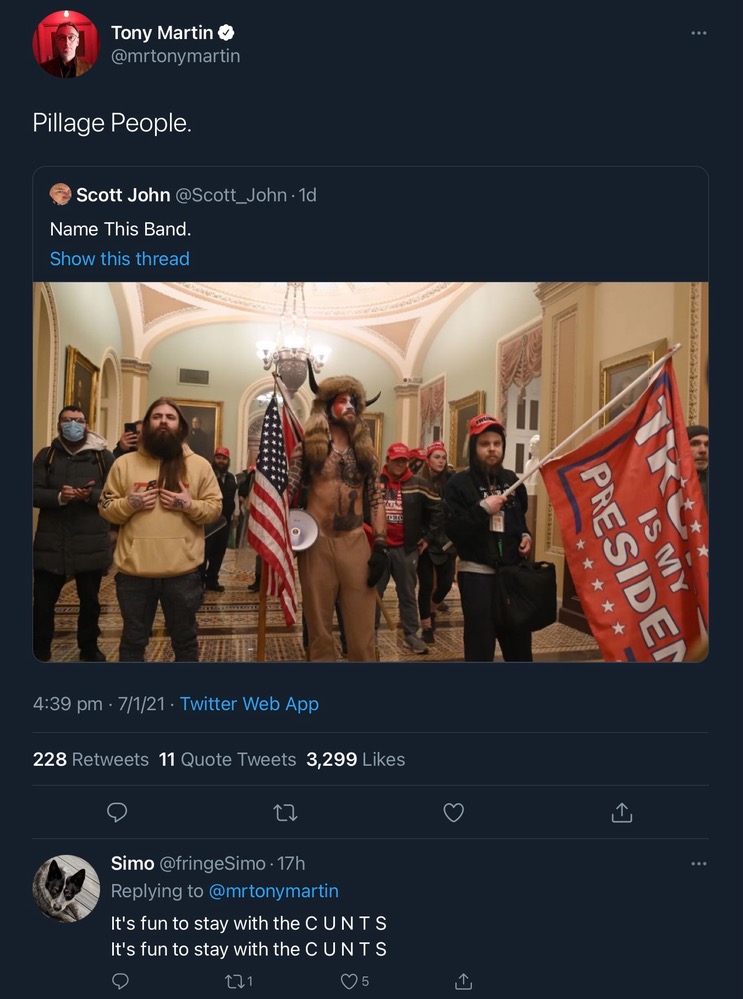Image resolution: width=743 pixels, height=999 pixels.
Task: Open Simo's dog avatar profile
Action: tap(66, 888)
